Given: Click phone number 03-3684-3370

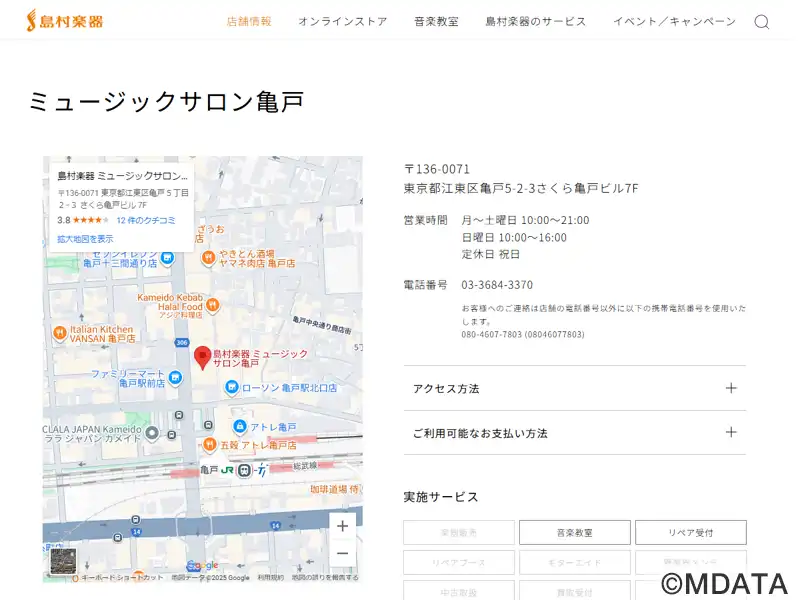Looking at the screenshot, I should [x=497, y=285].
